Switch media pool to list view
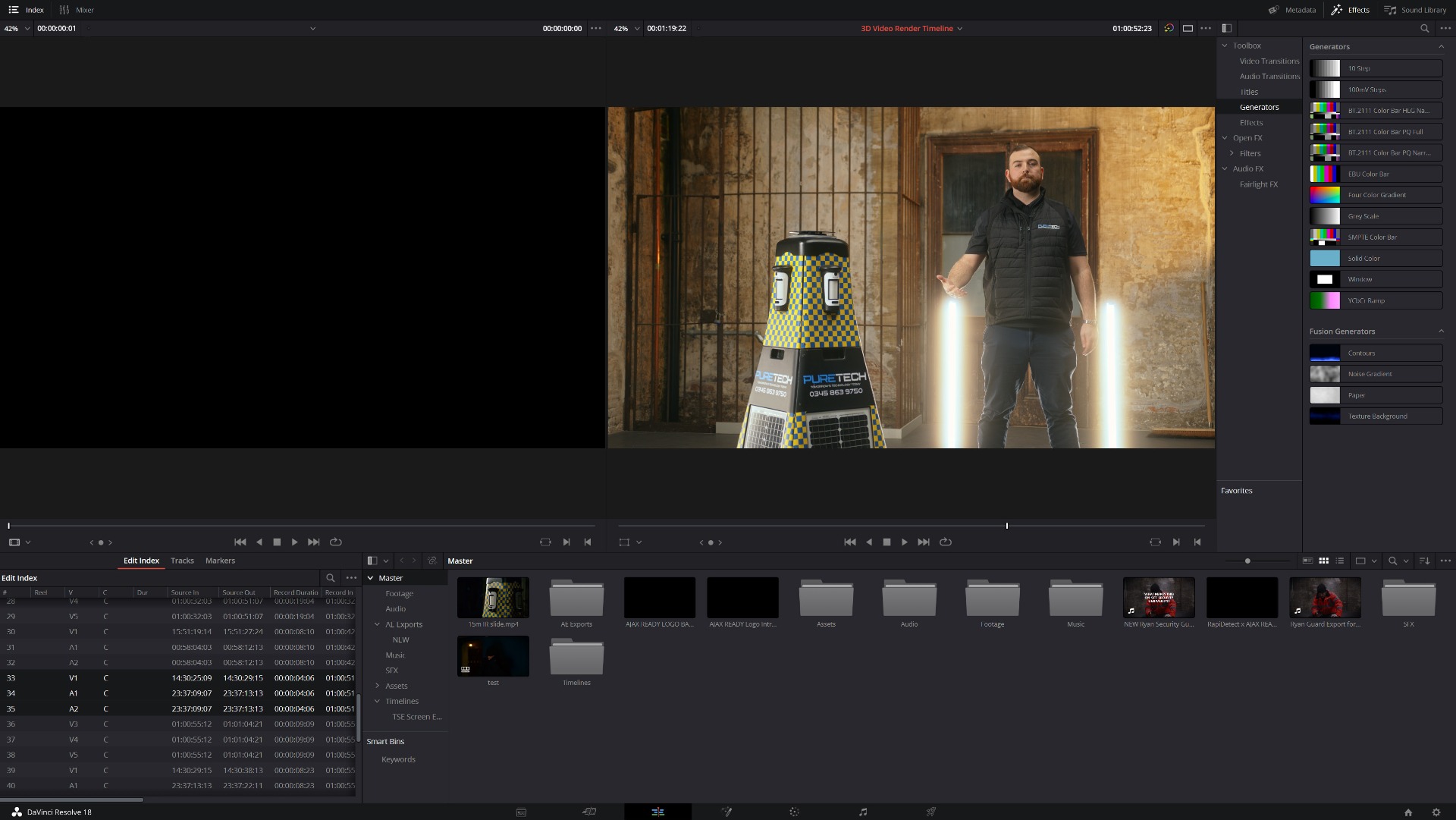The width and height of the screenshot is (1456, 820). click(x=1340, y=561)
